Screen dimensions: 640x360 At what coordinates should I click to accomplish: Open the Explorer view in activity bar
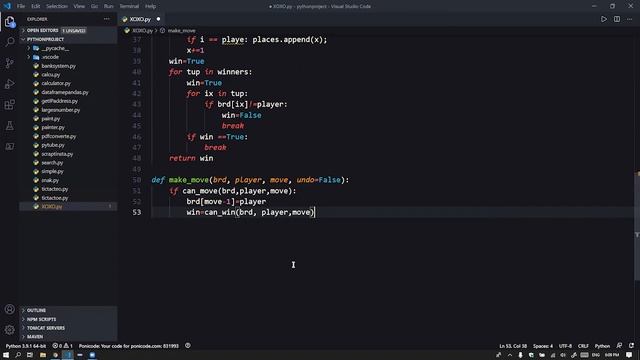10,22
